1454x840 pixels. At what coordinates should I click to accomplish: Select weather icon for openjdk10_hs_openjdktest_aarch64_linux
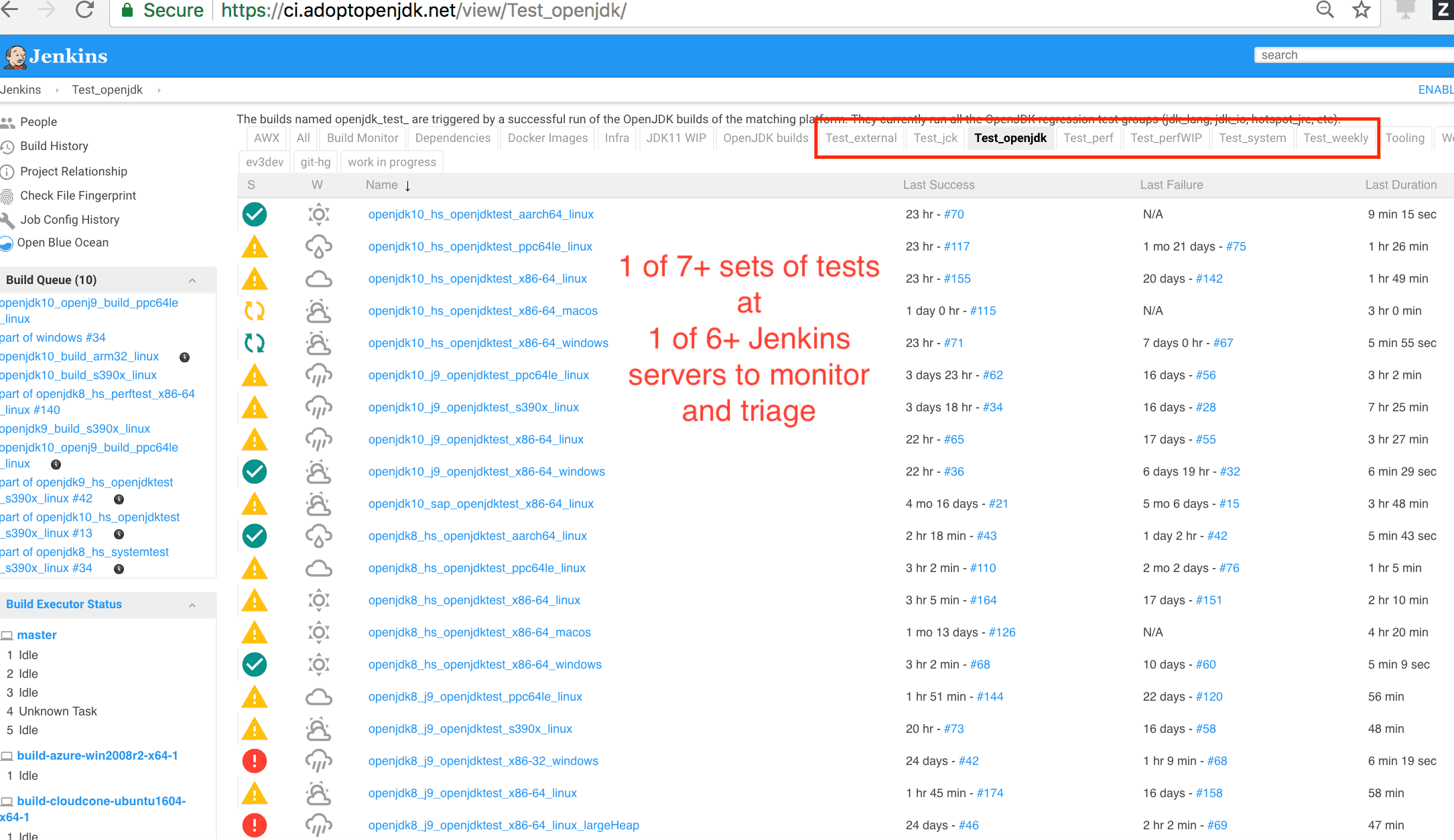pyautogui.click(x=318, y=214)
